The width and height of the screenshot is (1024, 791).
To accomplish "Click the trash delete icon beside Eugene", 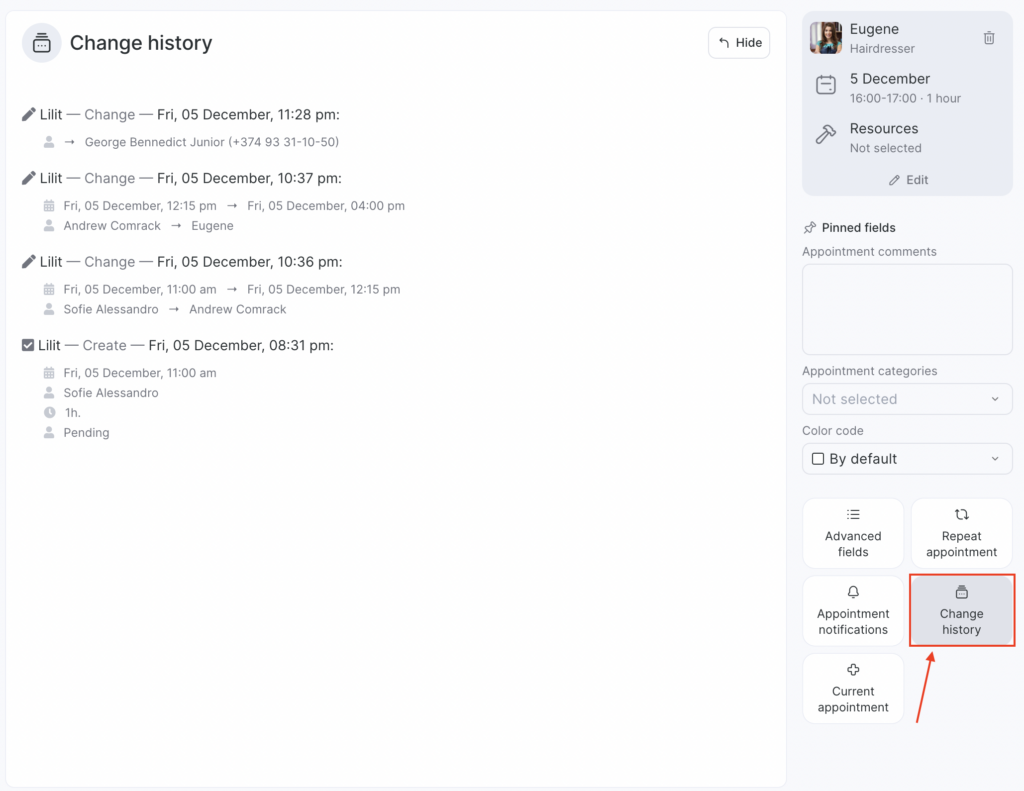I will [x=989, y=38].
